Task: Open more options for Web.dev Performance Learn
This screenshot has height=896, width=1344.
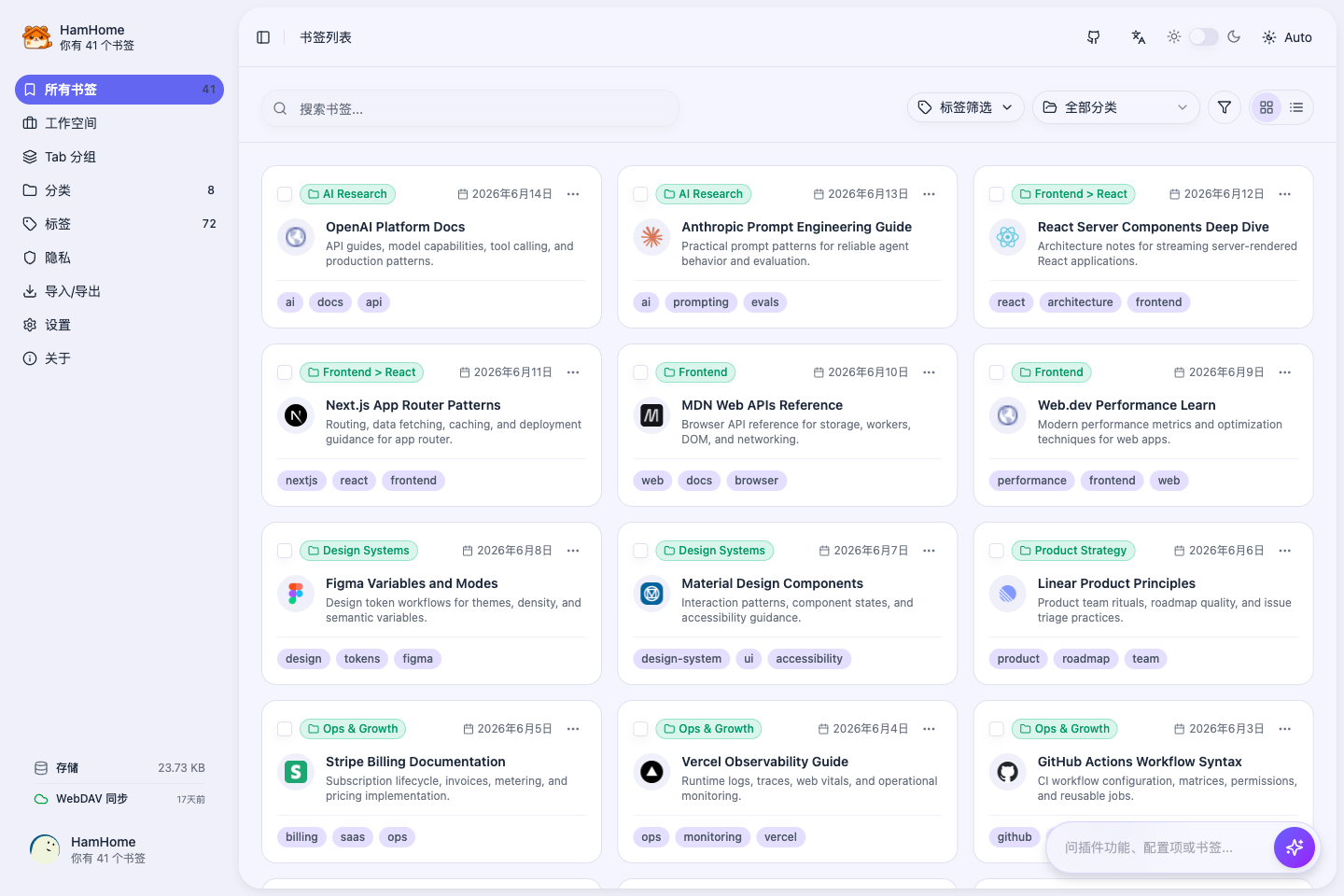Action: [x=1285, y=372]
